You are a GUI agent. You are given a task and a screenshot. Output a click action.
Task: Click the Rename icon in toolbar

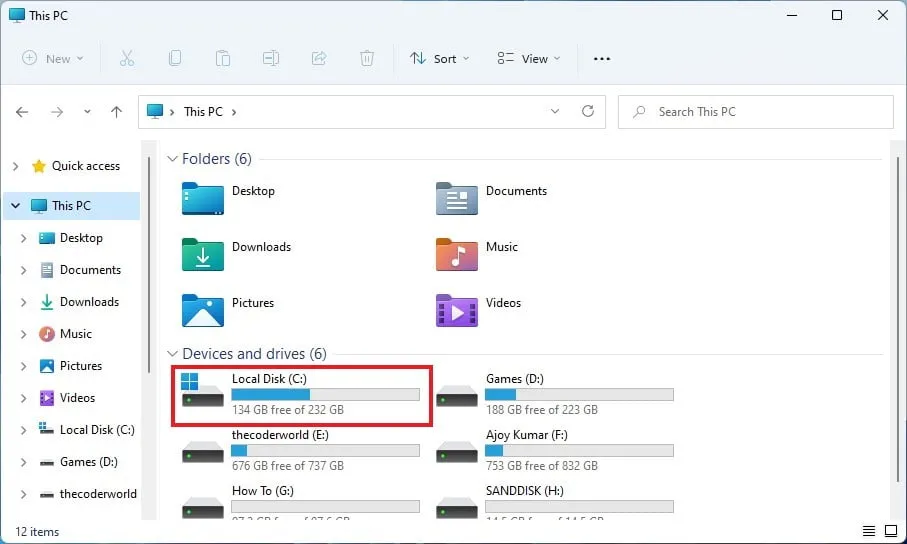coord(271,59)
